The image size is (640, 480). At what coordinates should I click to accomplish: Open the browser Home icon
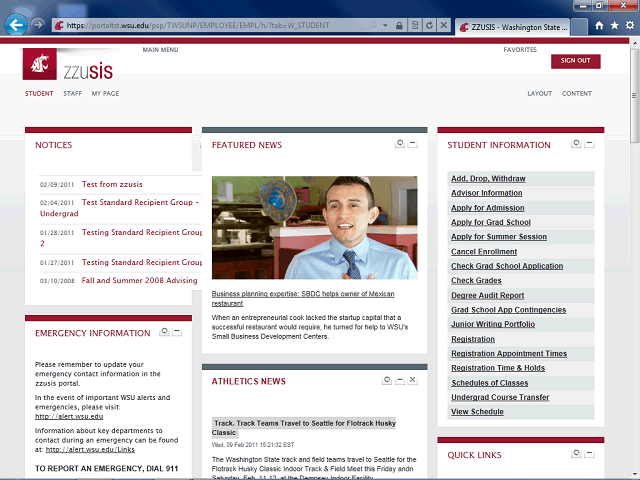(x=599, y=26)
